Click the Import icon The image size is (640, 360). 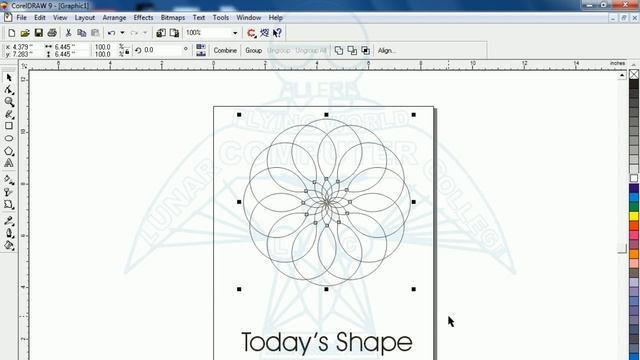pos(161,33)
